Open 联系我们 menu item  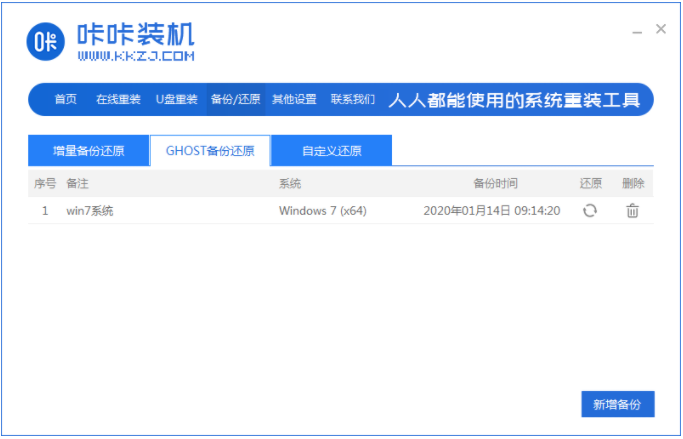click(x=352, y=99)
